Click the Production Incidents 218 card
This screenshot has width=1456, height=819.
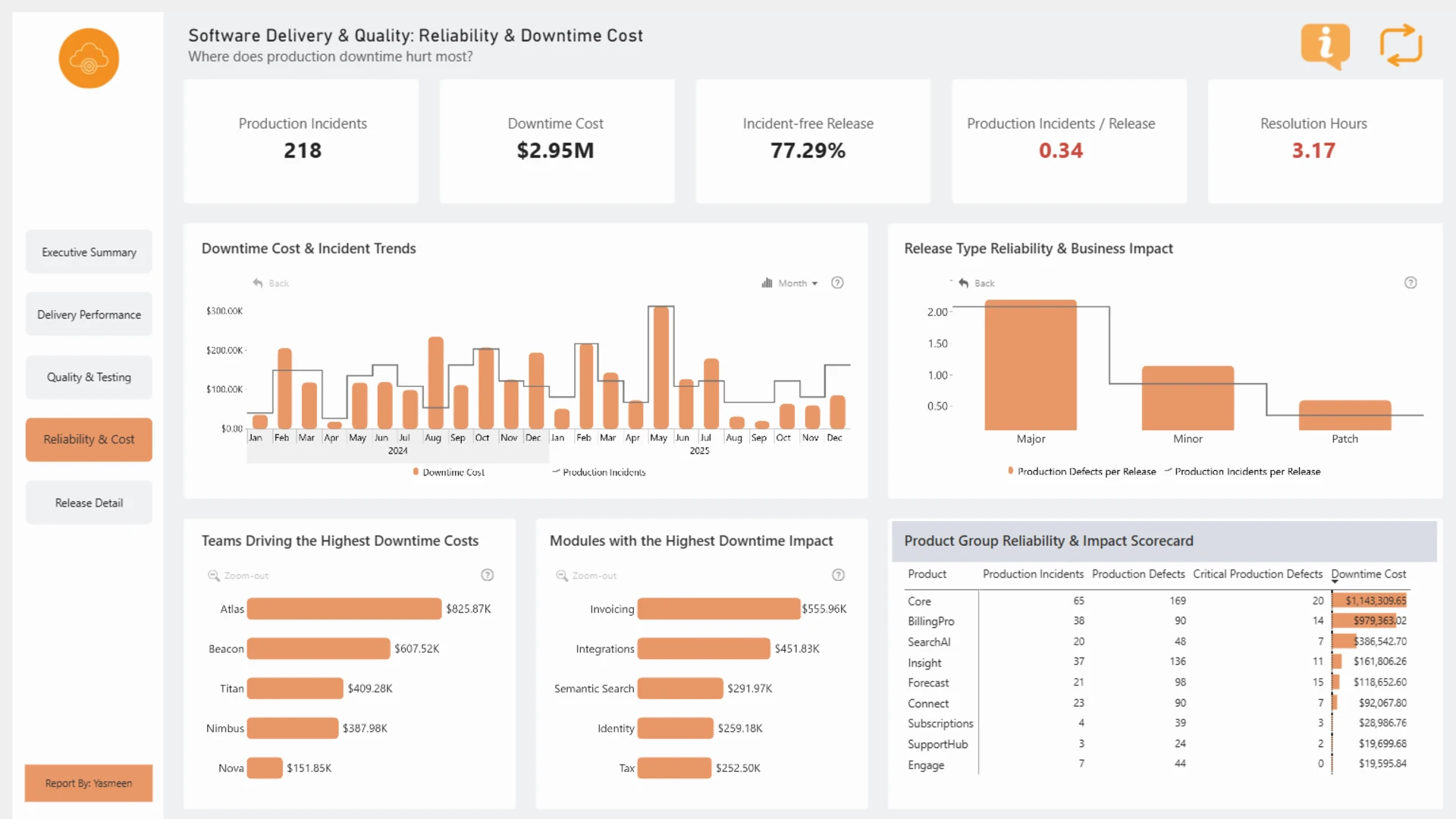click(x=301, y=141)
